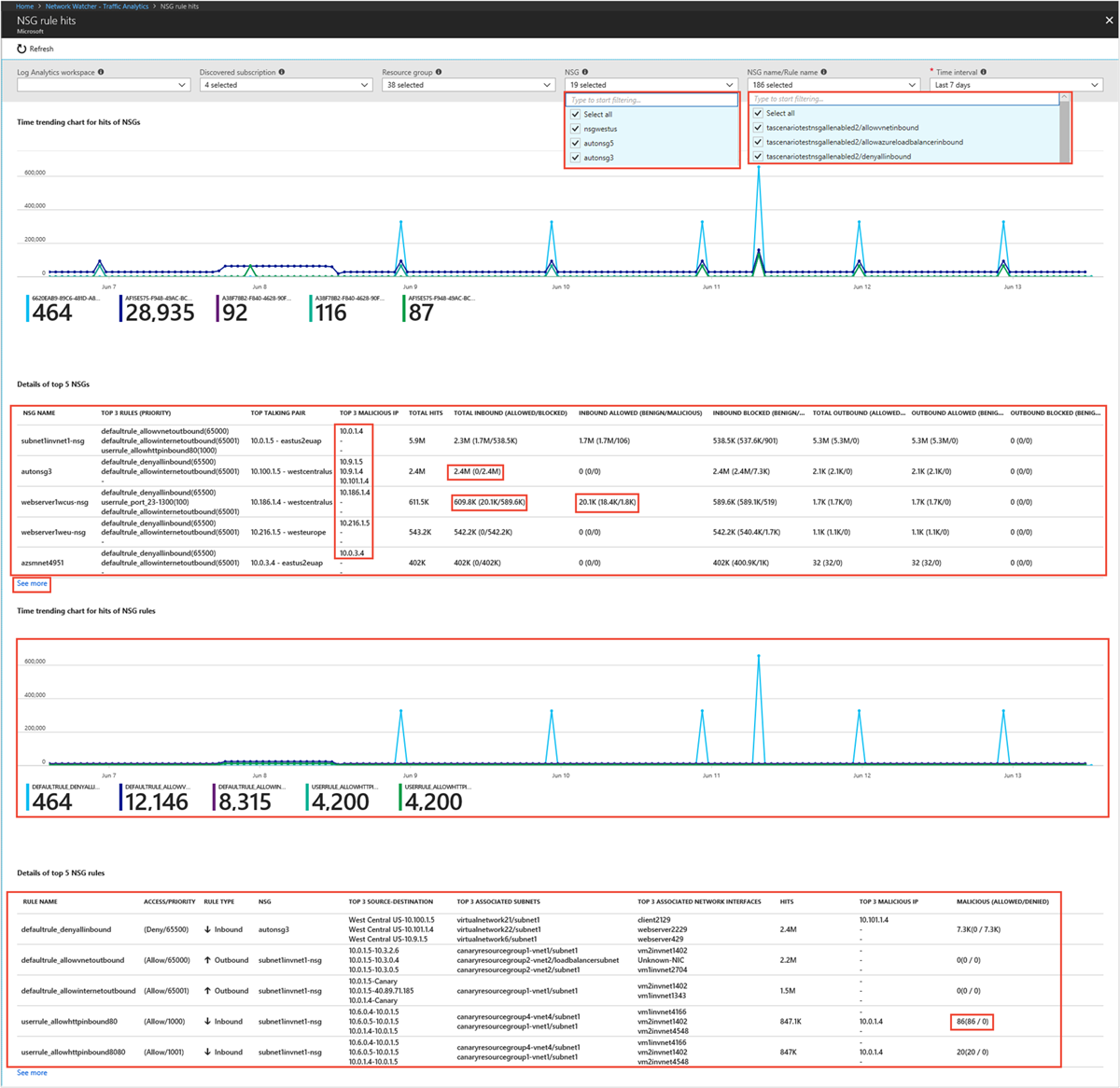1120x1088 pixels.
Task: Open info icon for NSG name/Rule name
Action: pos(824,72)
